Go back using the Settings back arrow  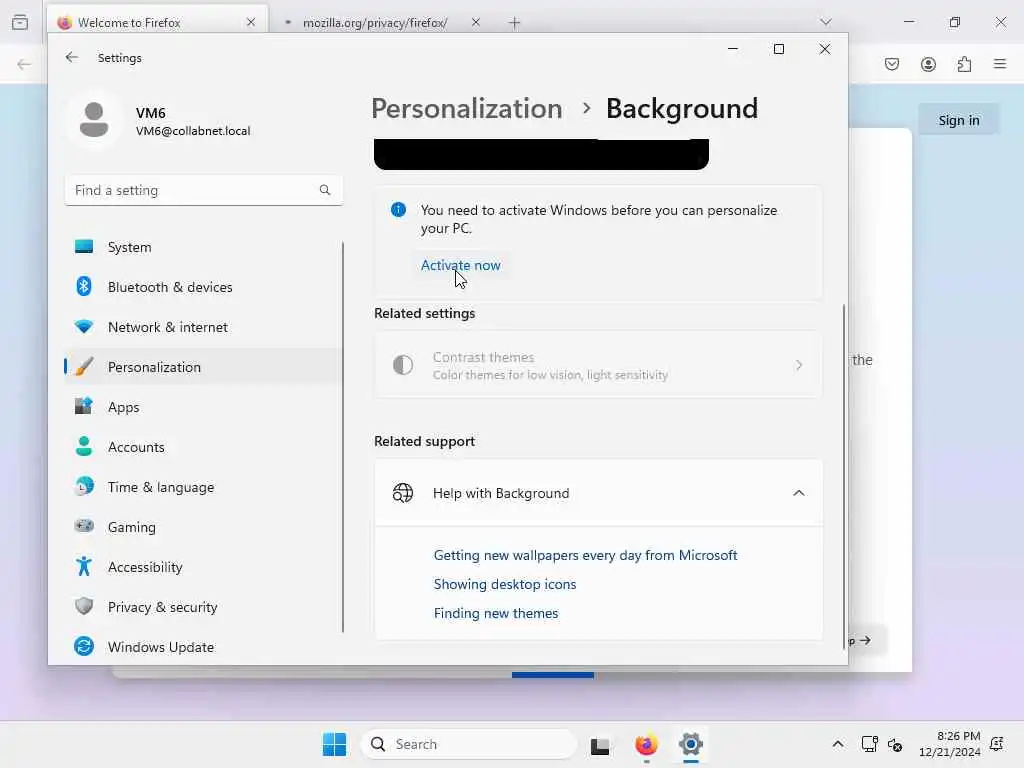[x=72, y=57]
